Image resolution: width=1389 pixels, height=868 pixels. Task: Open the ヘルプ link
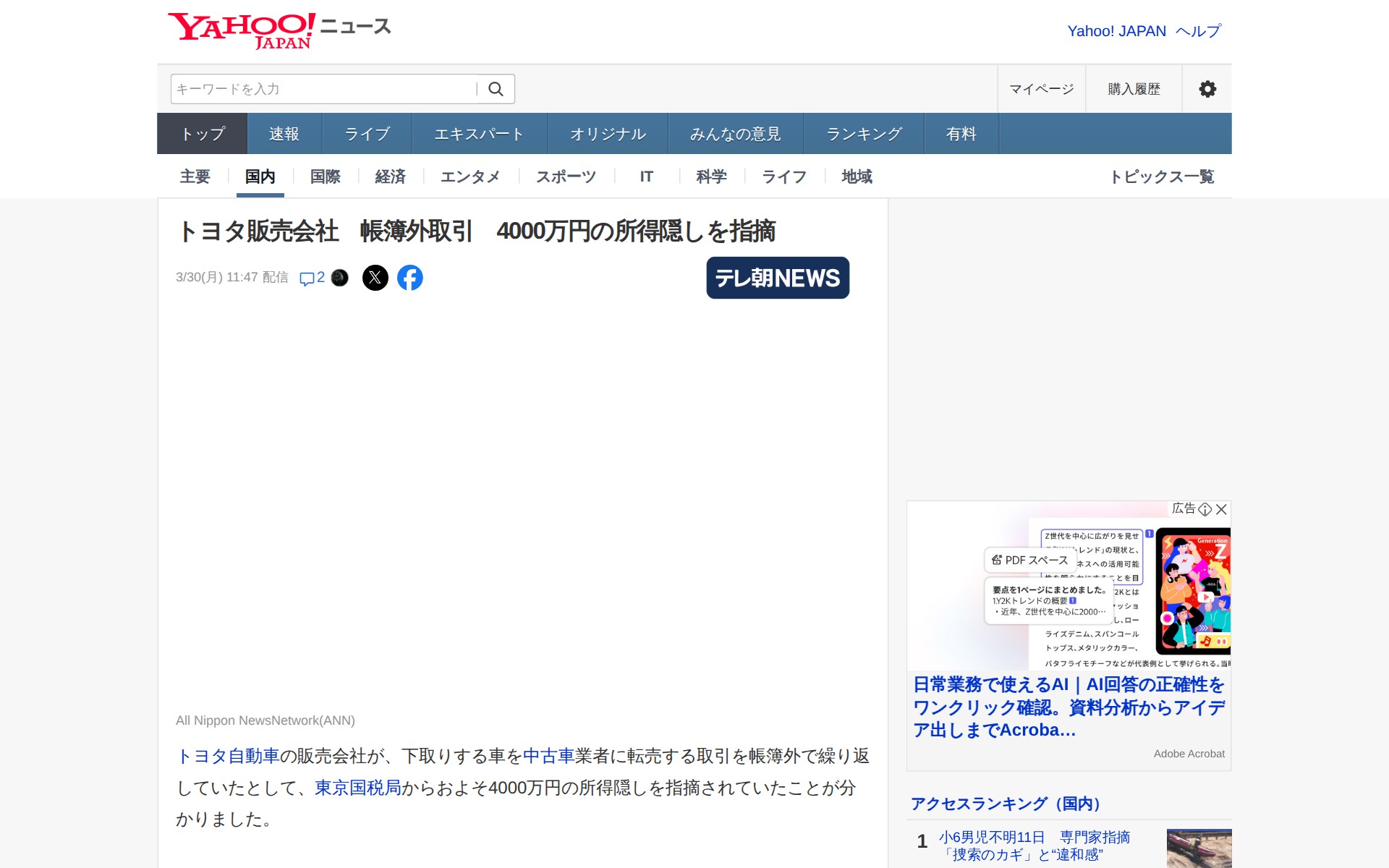pyautogui.click(x=1198, y=31)
